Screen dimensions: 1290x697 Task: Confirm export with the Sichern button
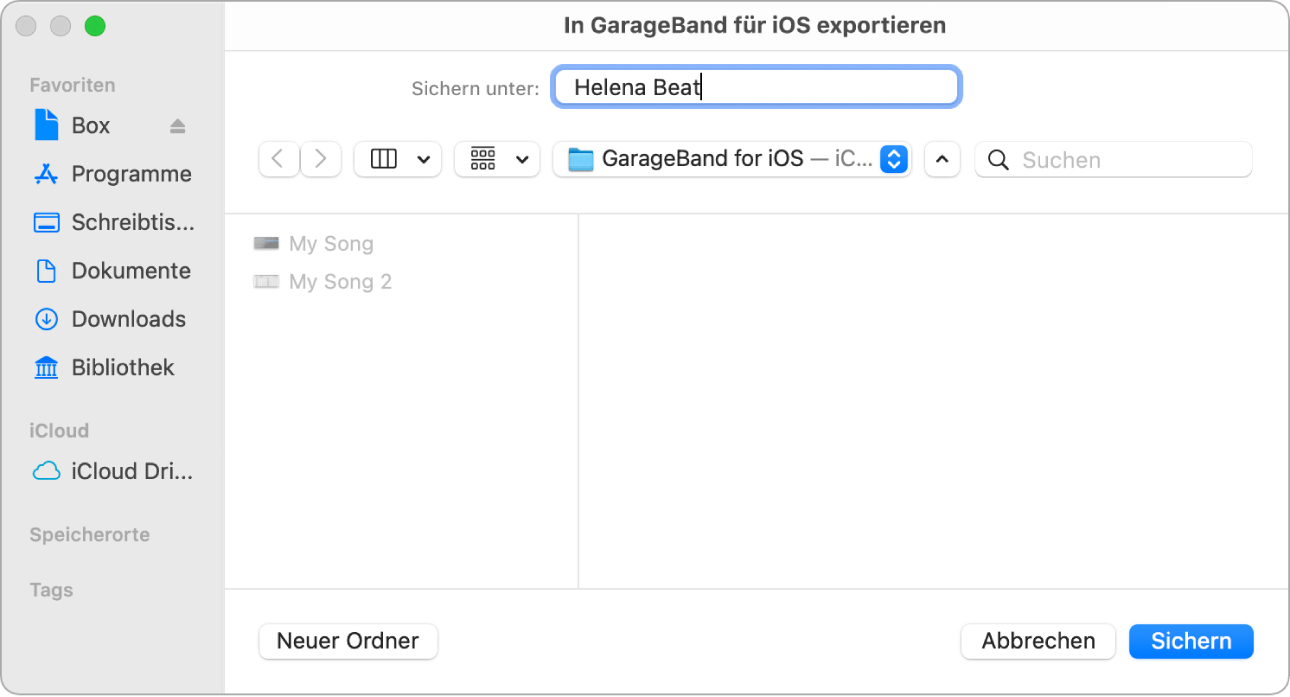tap(1191, 641)
